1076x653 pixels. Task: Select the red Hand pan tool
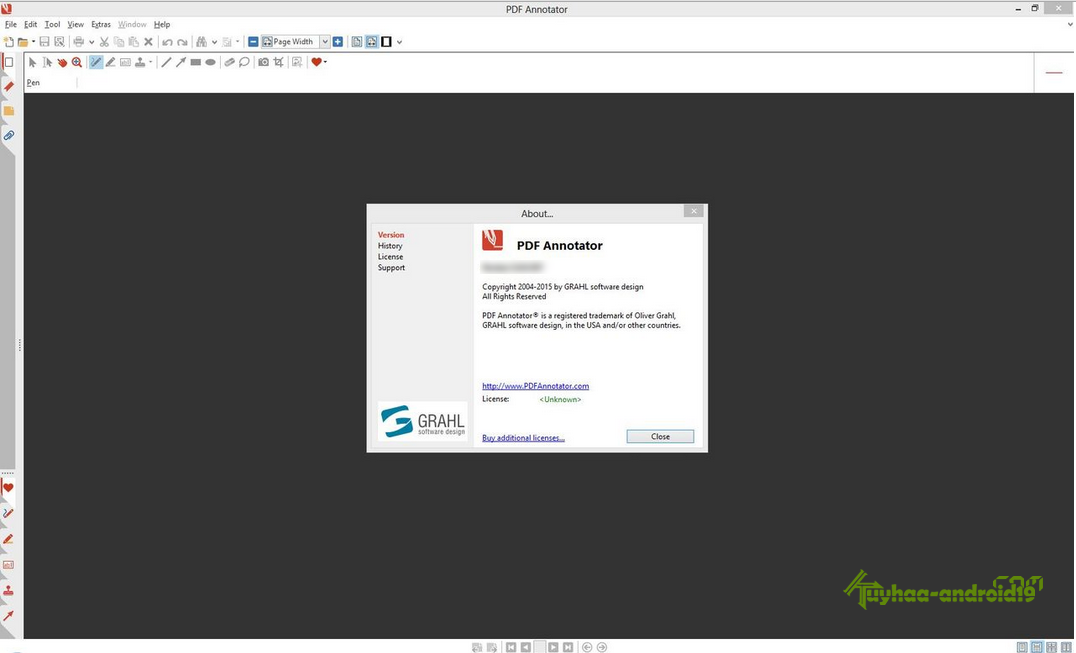62,62
